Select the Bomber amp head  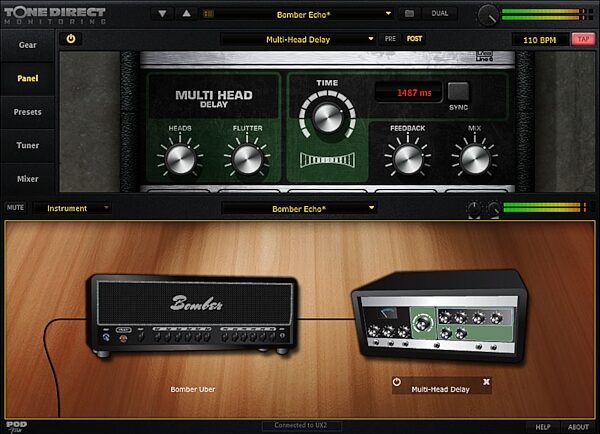click(x=193, y=315)
